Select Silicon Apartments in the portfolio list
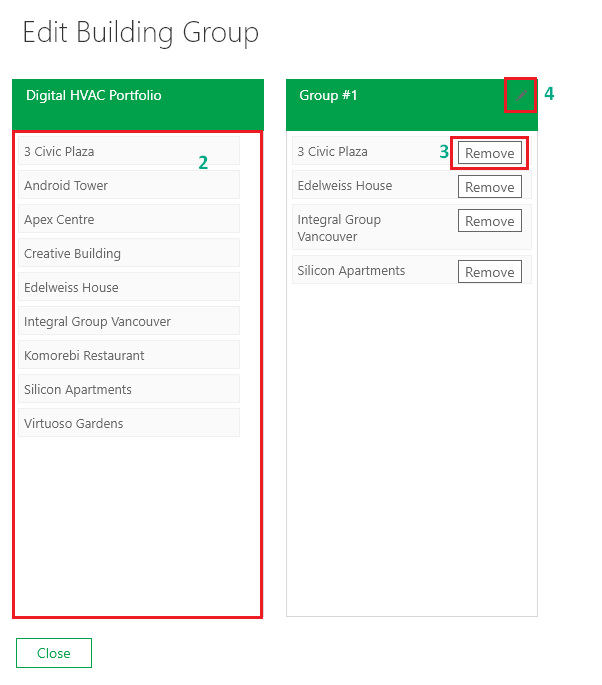Viewport: 602px width, 685px height. (x=129, y=389)
